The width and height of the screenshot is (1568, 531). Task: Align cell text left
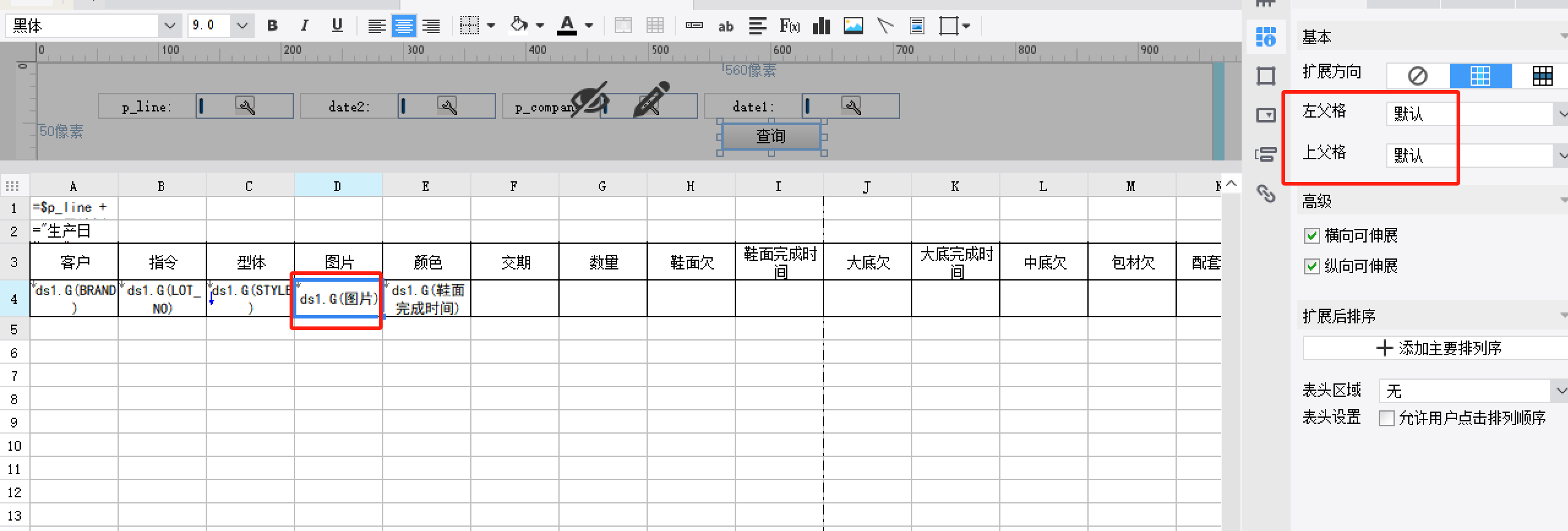pyautogui.click(x=377, y=26)
